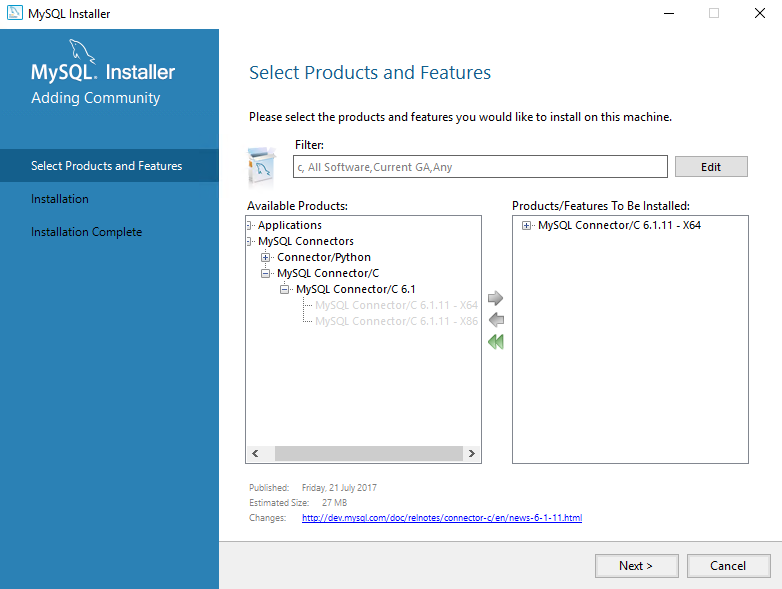The image size is (782, 589).
Task: Collapse the MySQL Connectors tree node
Action: 249,241
